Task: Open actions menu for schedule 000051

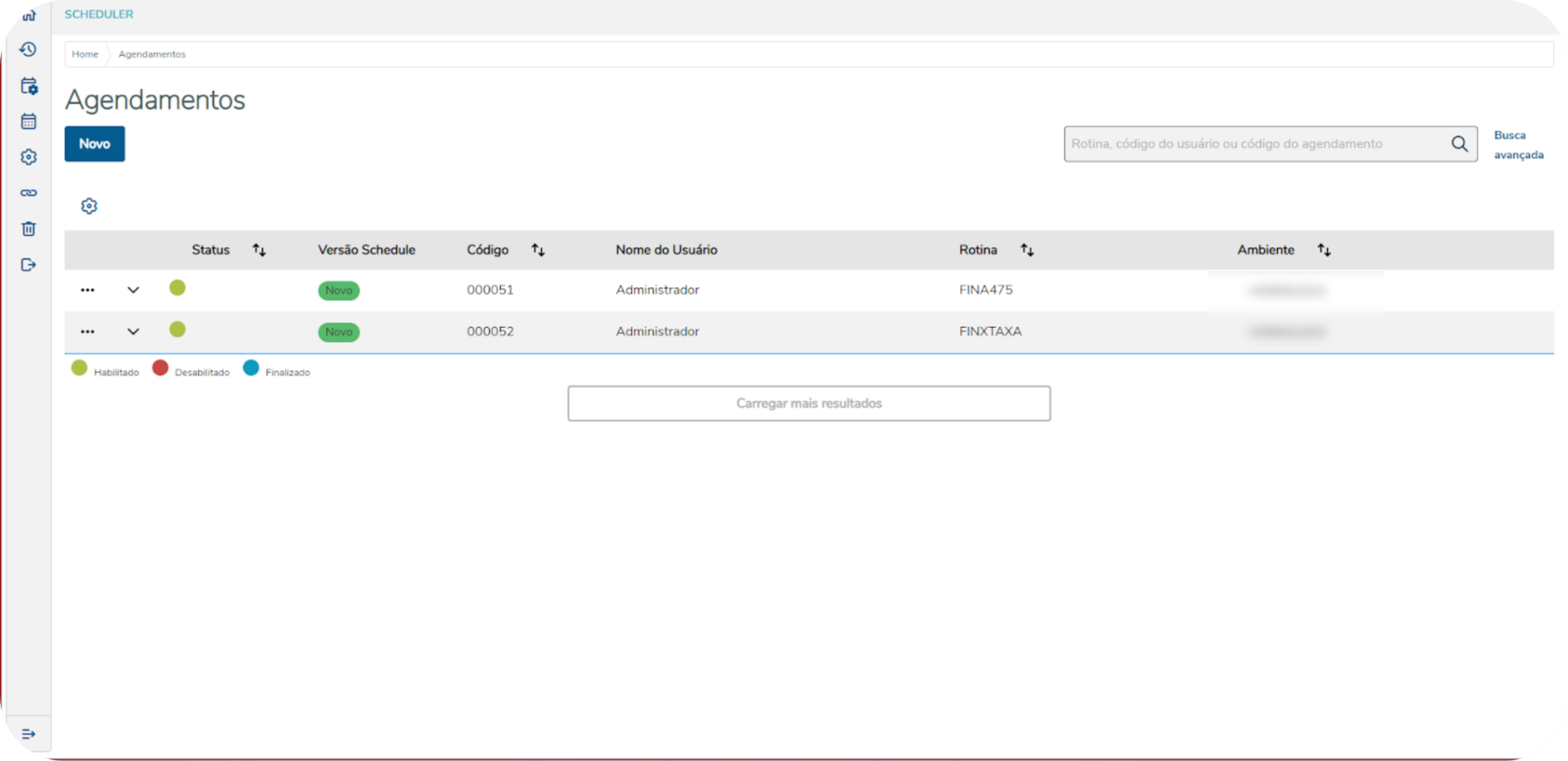Action: click(x=87, y=289)
